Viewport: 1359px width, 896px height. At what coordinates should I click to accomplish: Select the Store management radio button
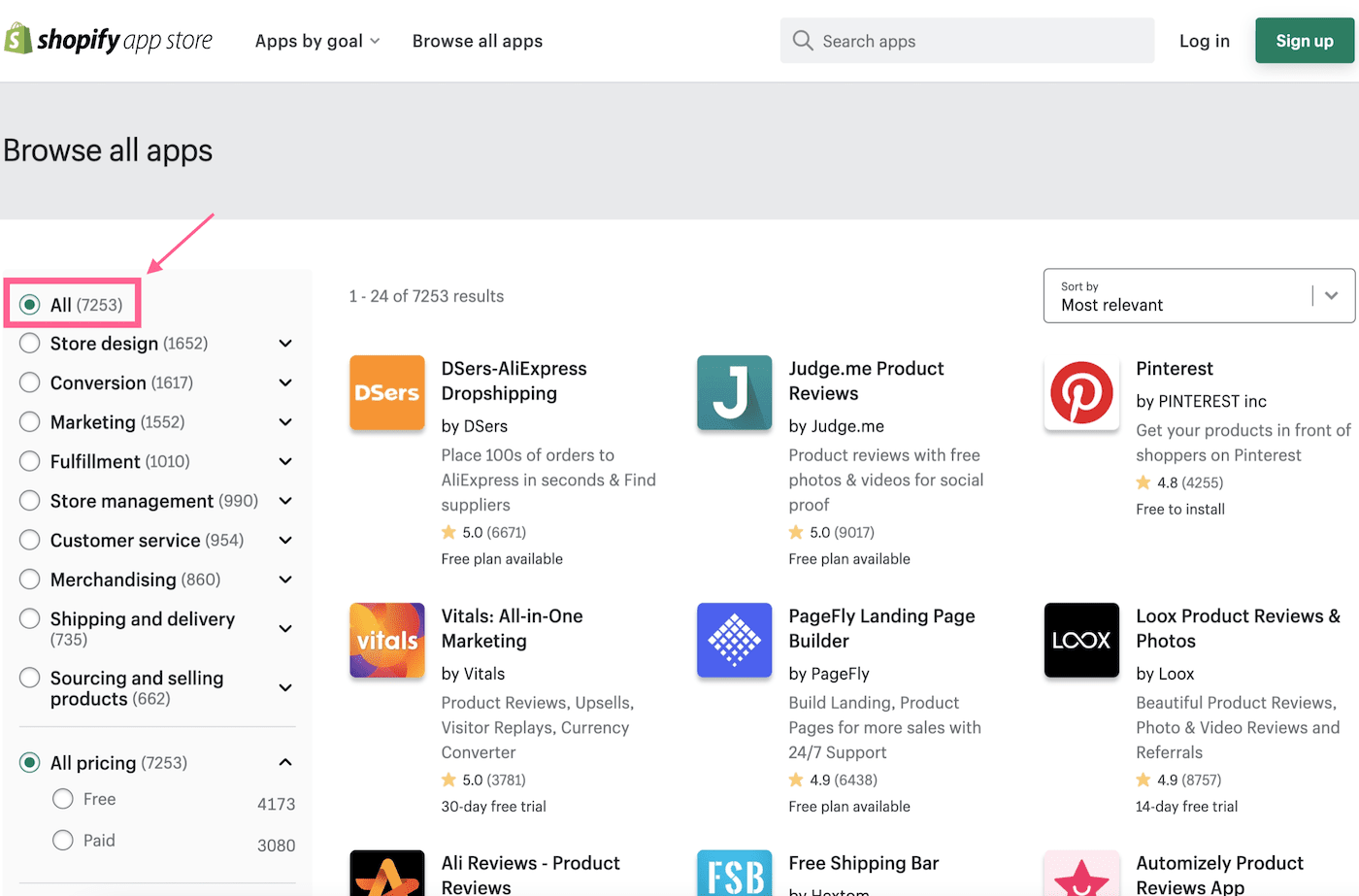click(x=30, y=501)
